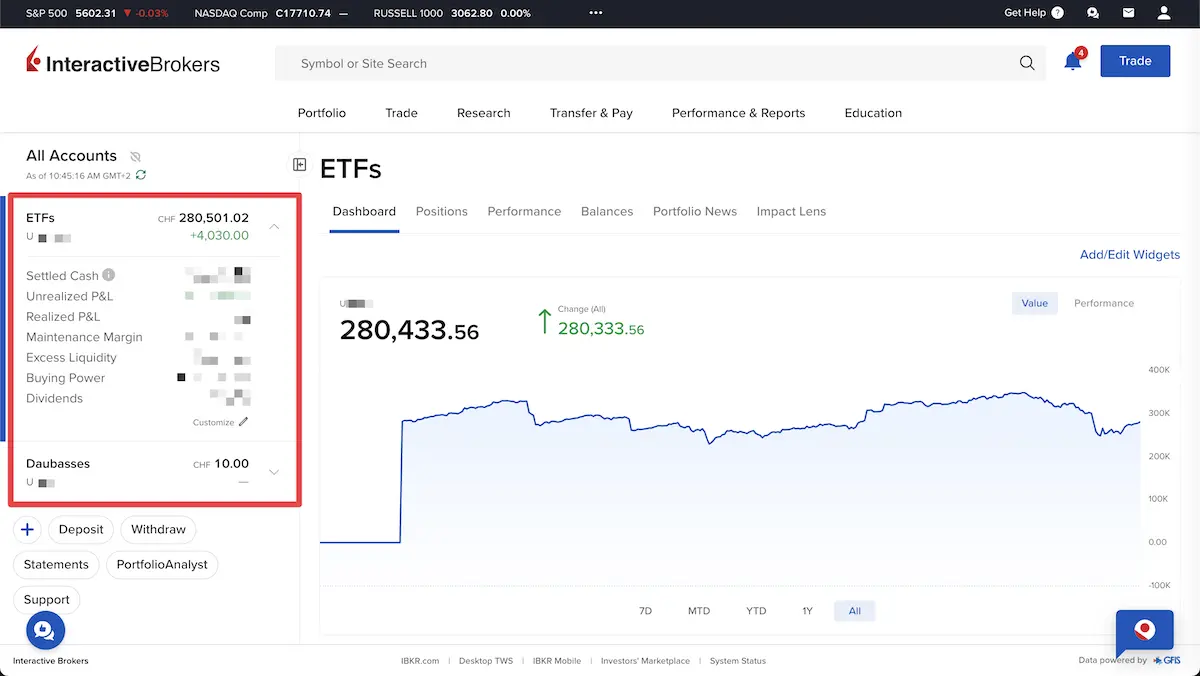Select the All chart range
The width and height of the screenshot is (1200, 676).
[x=854, y=611]
